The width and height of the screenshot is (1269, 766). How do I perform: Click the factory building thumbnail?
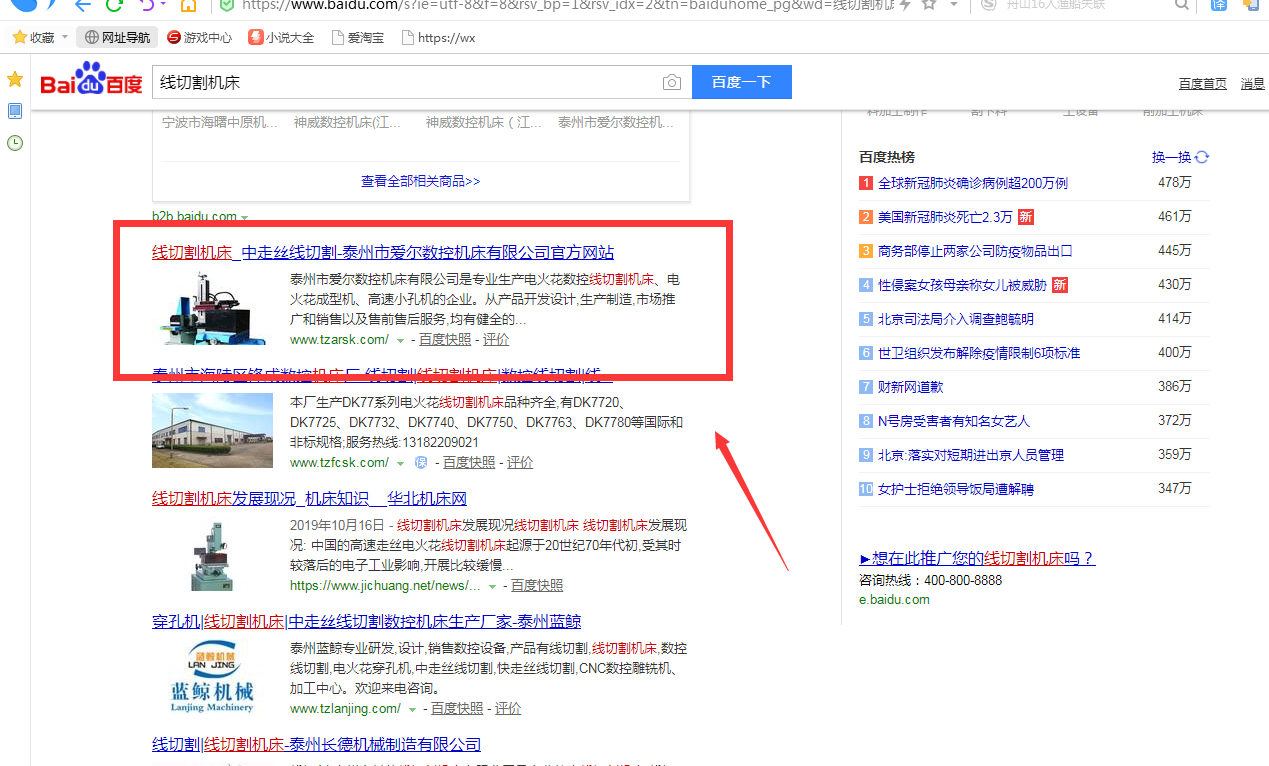tap(212, 430)
